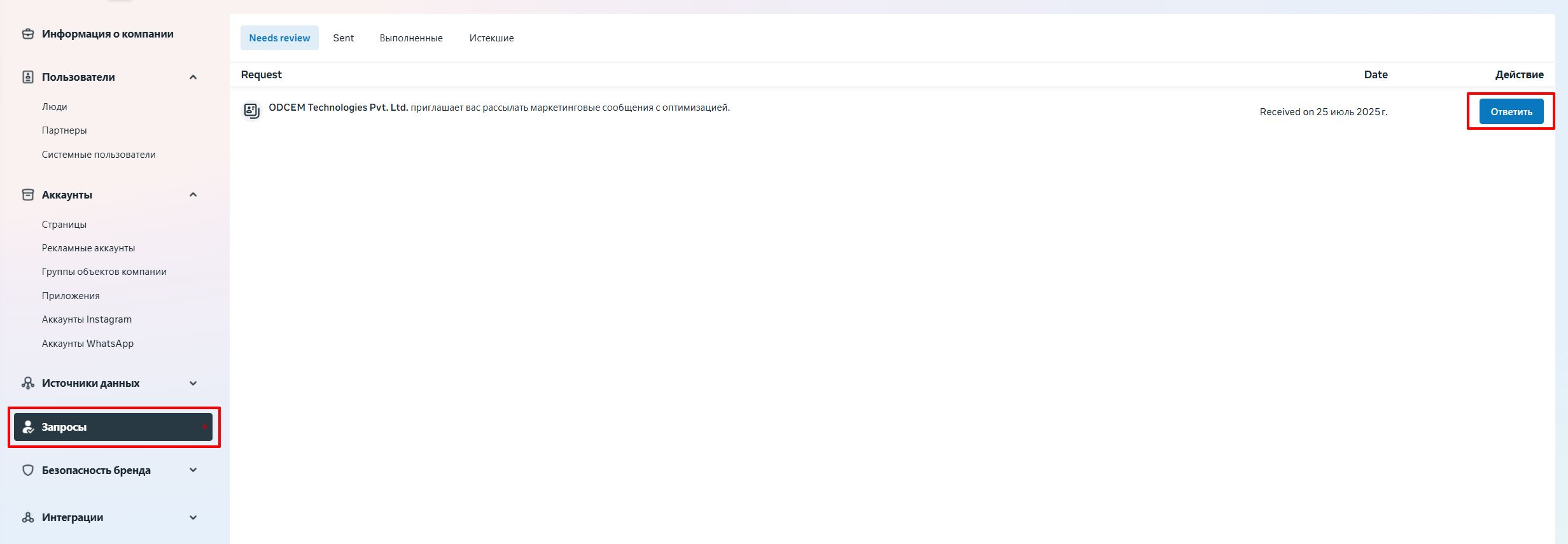Expand the Безопасность бренда chevron
Viewport: 1568px width, 544px height.
click(x=193, y=470)
